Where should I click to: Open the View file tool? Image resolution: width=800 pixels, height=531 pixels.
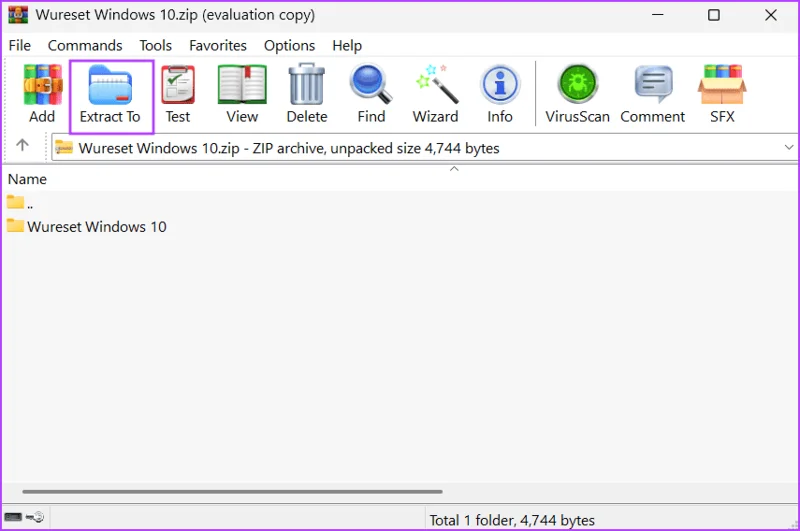coord(242,94)
